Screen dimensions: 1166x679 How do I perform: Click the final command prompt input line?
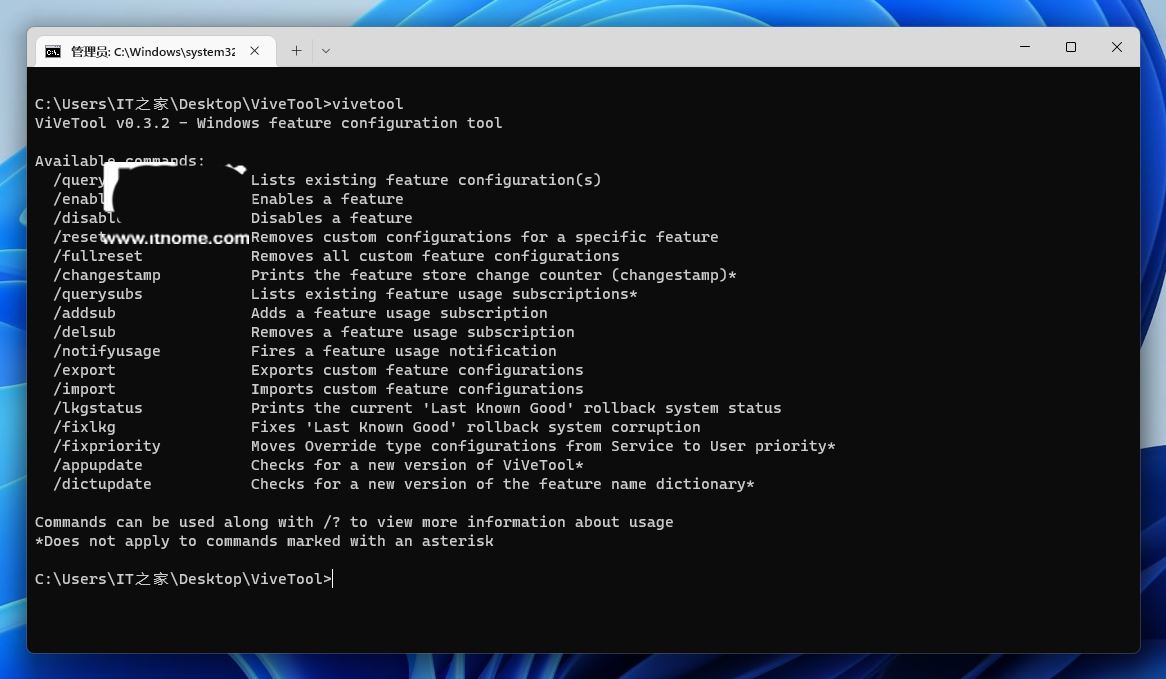point(183,579)
